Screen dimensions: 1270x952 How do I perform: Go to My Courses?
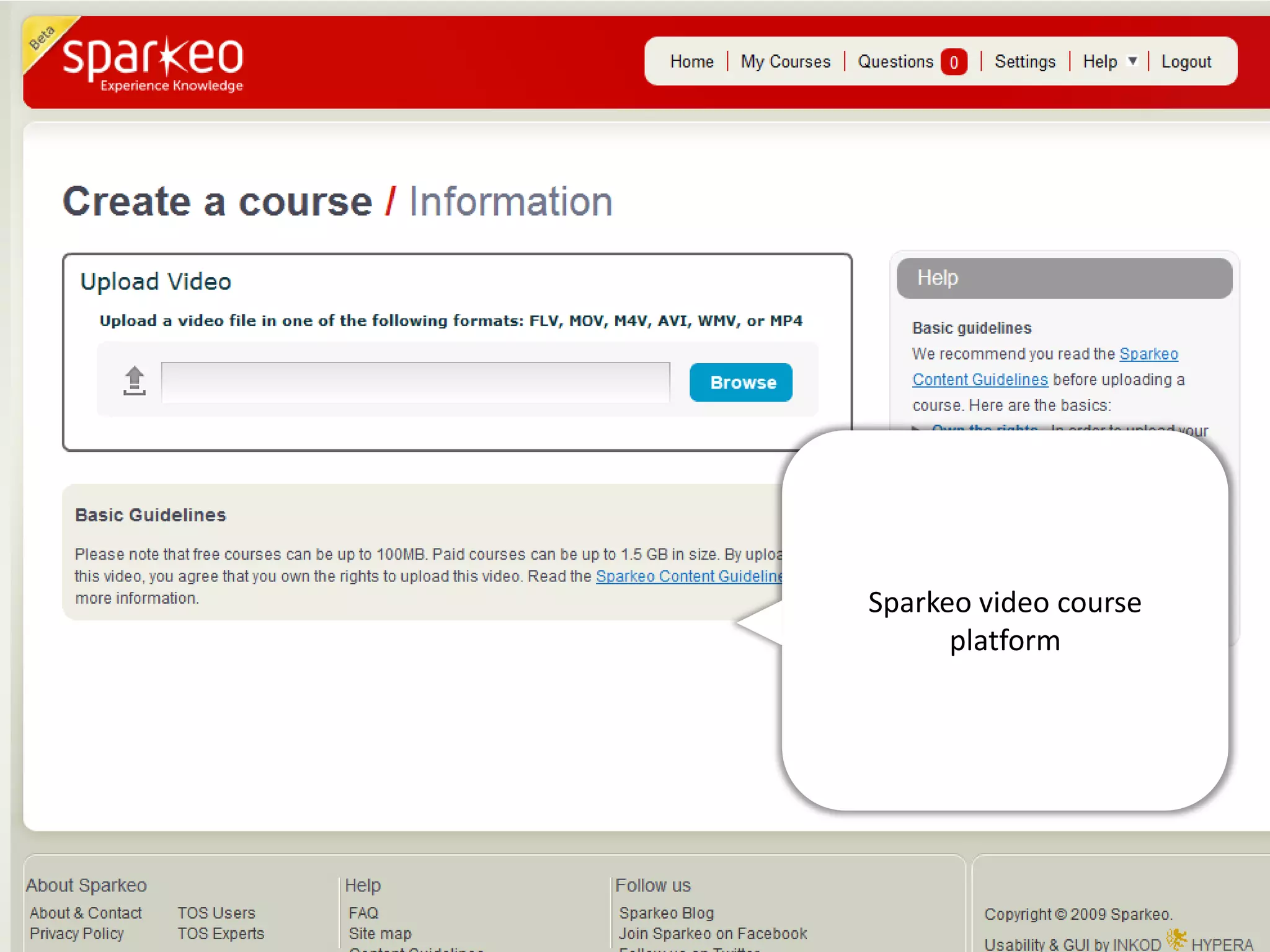[785, 61]
